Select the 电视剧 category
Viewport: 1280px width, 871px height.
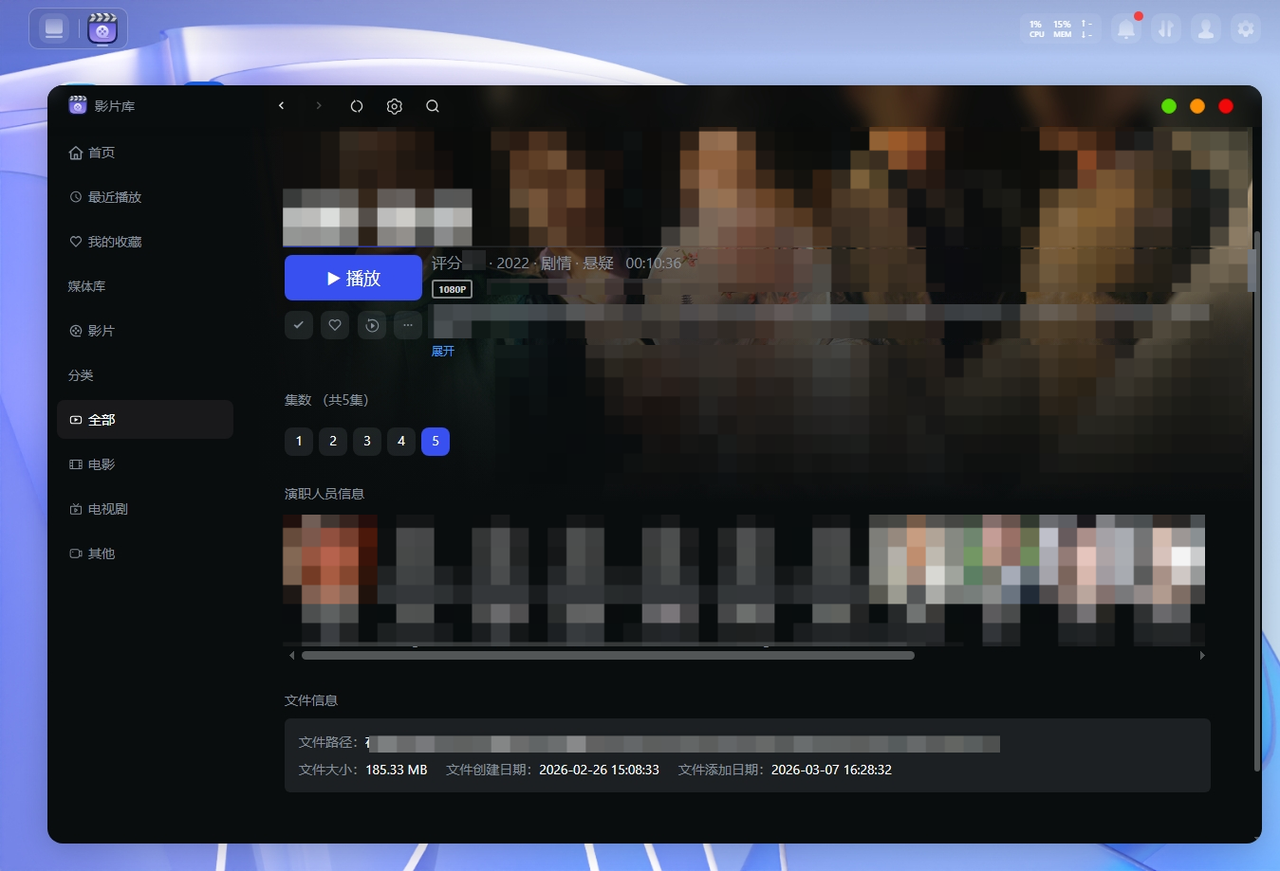(x=145, y=509)
